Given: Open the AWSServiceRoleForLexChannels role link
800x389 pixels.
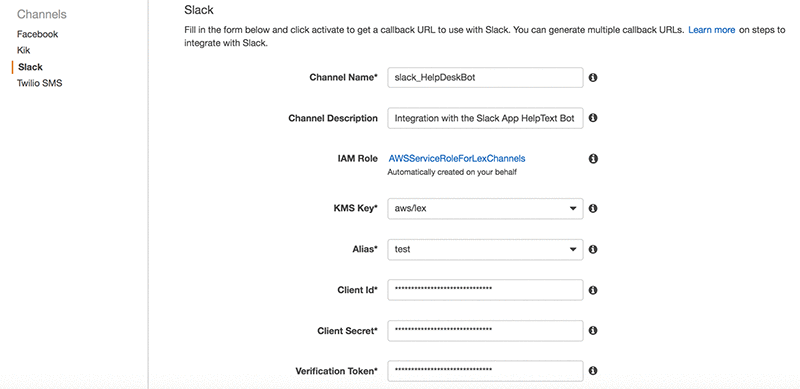Looking at the screenshot, I should [457, 158].
